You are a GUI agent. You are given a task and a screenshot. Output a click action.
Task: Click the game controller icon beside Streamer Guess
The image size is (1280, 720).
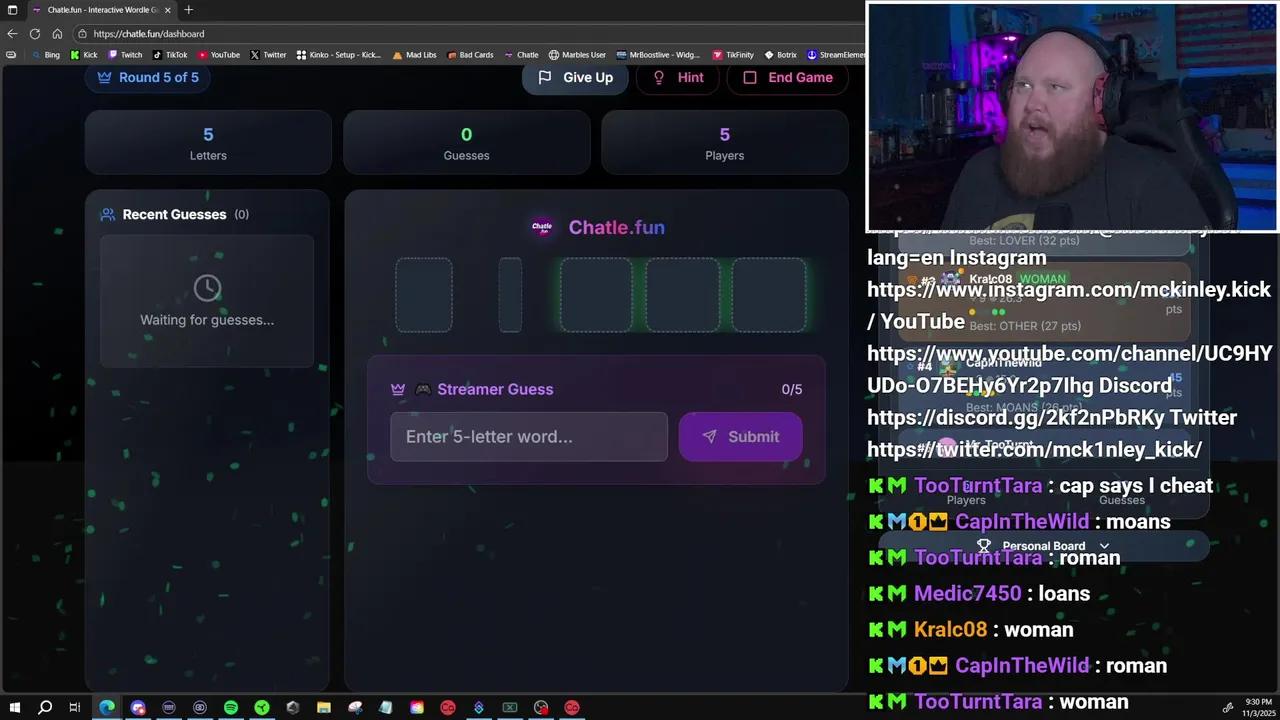422,389
